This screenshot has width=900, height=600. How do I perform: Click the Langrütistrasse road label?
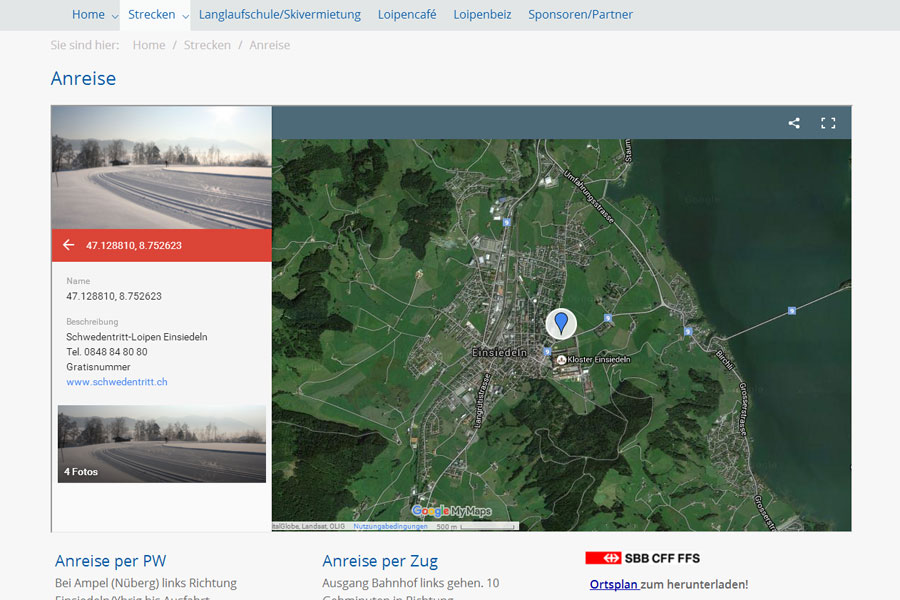(x=482, y=401)
